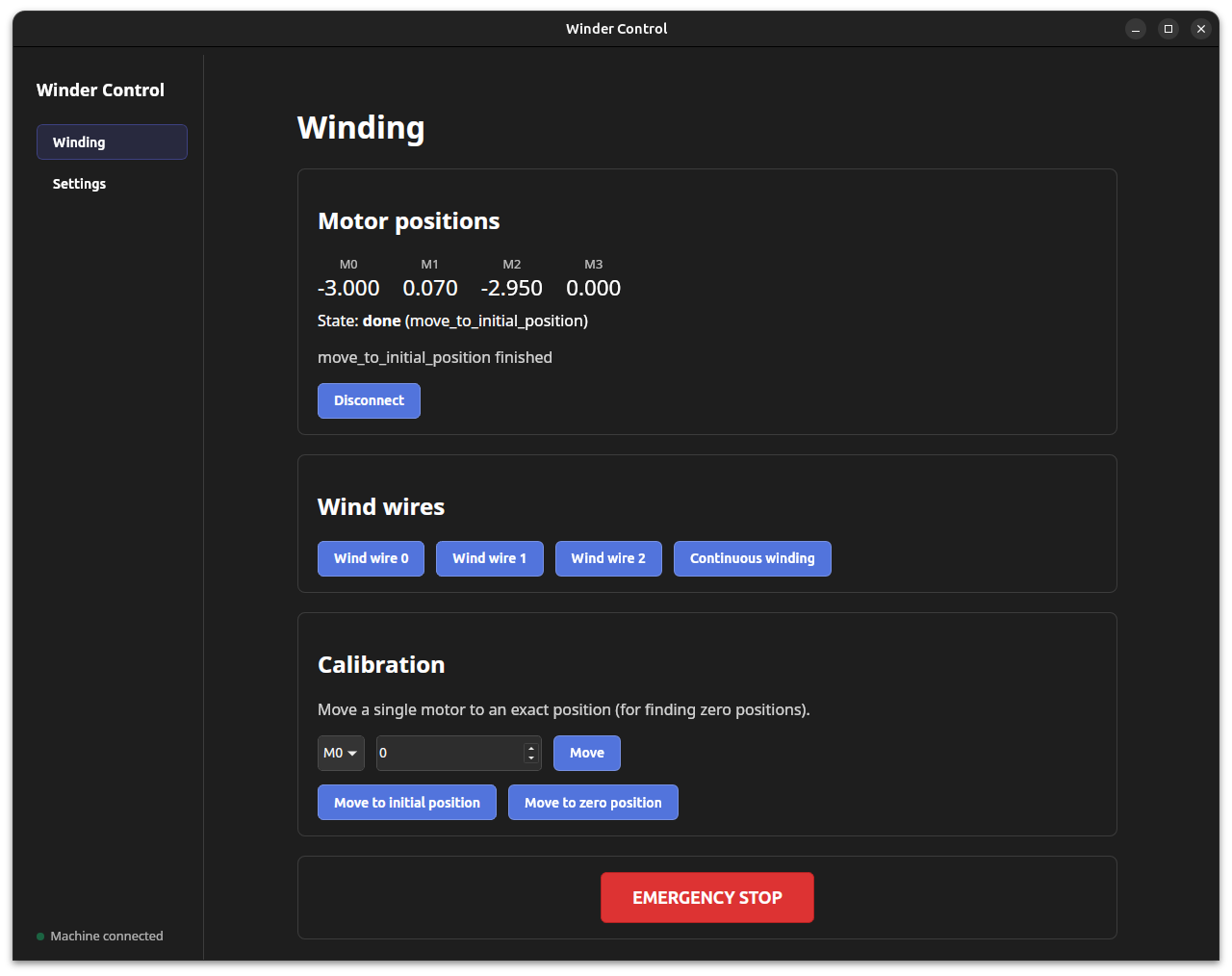
Task: Start winding wire 2
Action: 608,558
